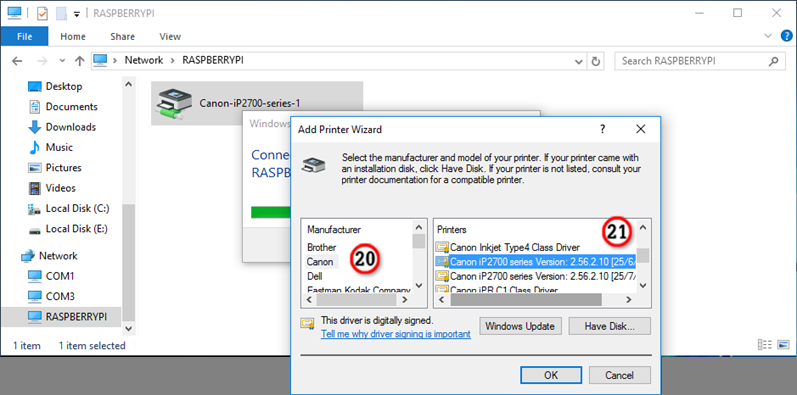The height and width of the screenshot is (395, 797).
Task: Click the Downloads arrow icon in sidebar
Action: [35, 127]
